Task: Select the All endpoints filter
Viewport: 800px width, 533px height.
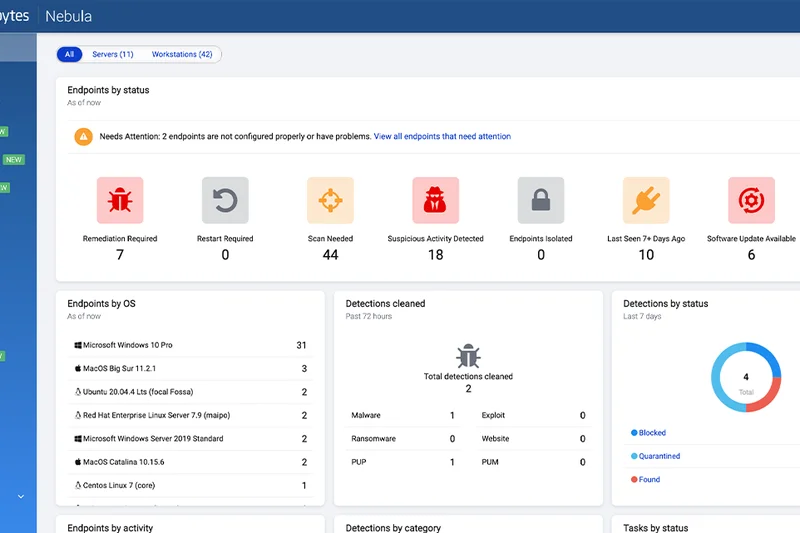Action: click(x=70, y=54)
